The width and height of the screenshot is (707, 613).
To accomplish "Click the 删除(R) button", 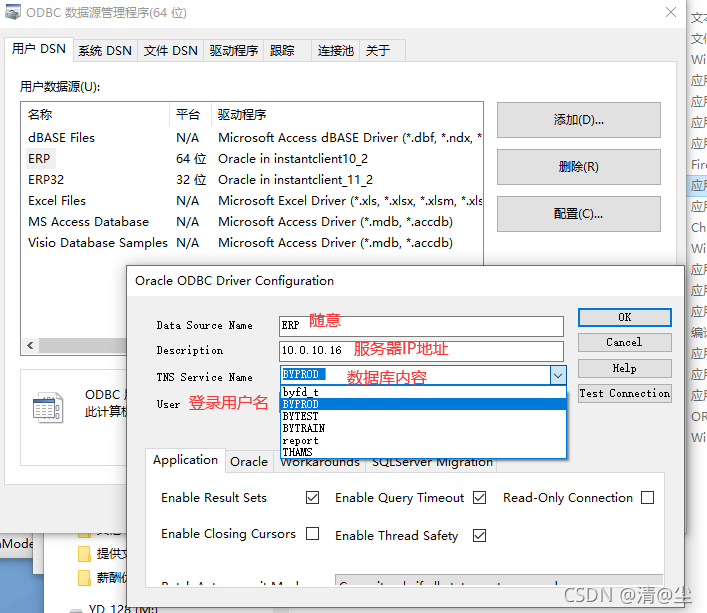I will (x=578, y=167).
